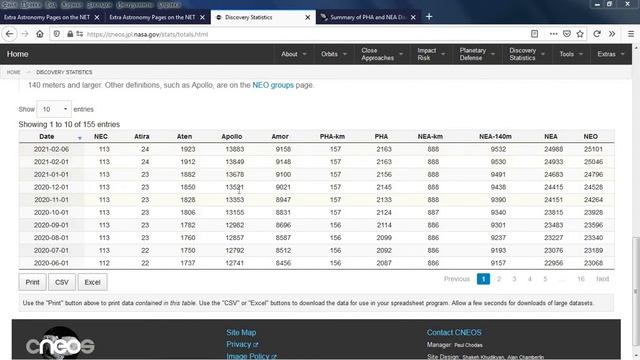This screenshot has height=360, width=640.
Task: Reload the page with the refresh icon
Action: click(x=597, y=34)
